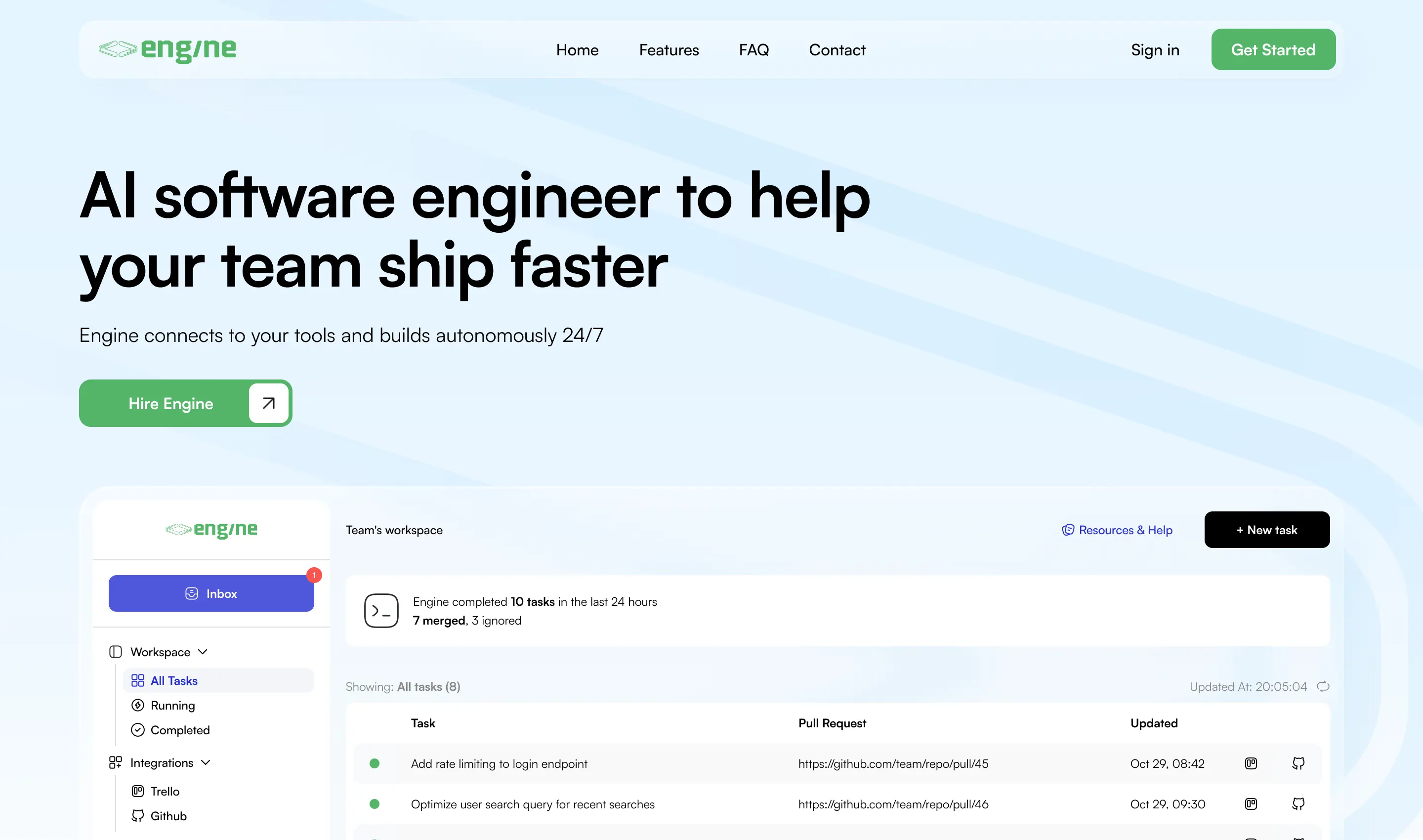Click GitHub icon in Optimize search row
1423x840 pixels.
point(1298,804)
